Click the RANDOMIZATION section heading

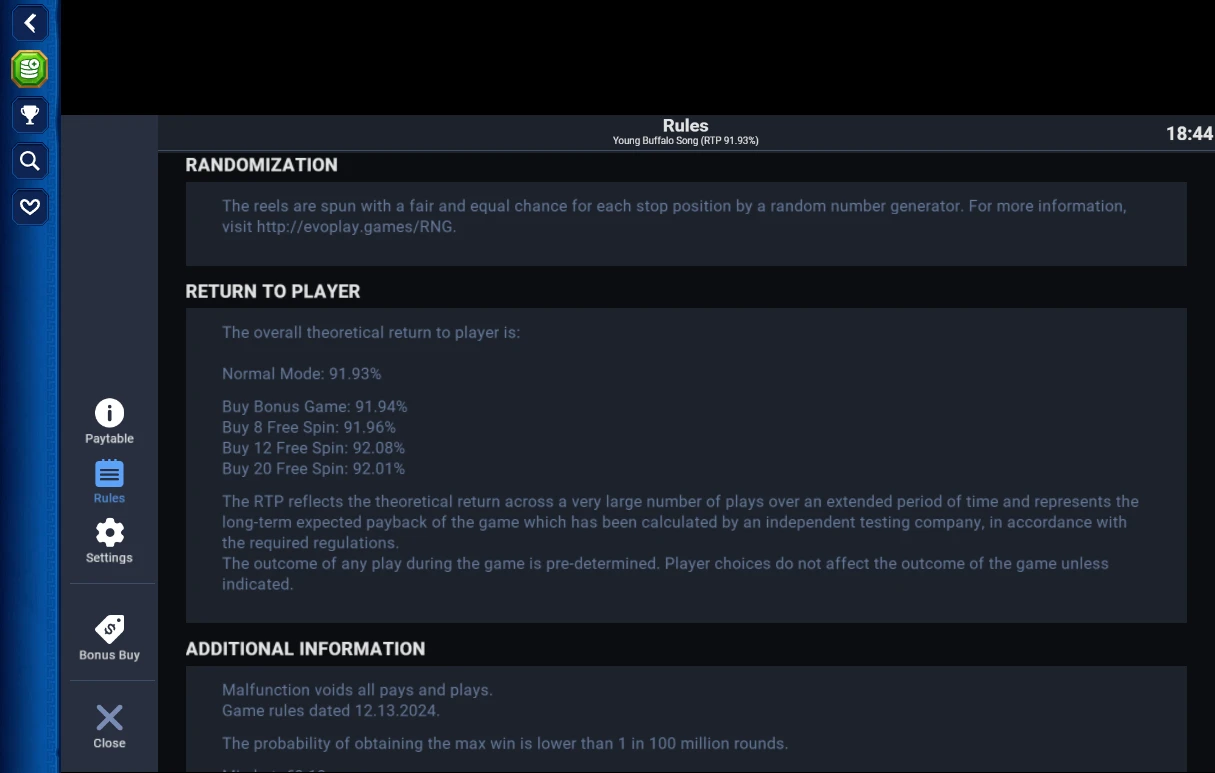pos(262,165)
